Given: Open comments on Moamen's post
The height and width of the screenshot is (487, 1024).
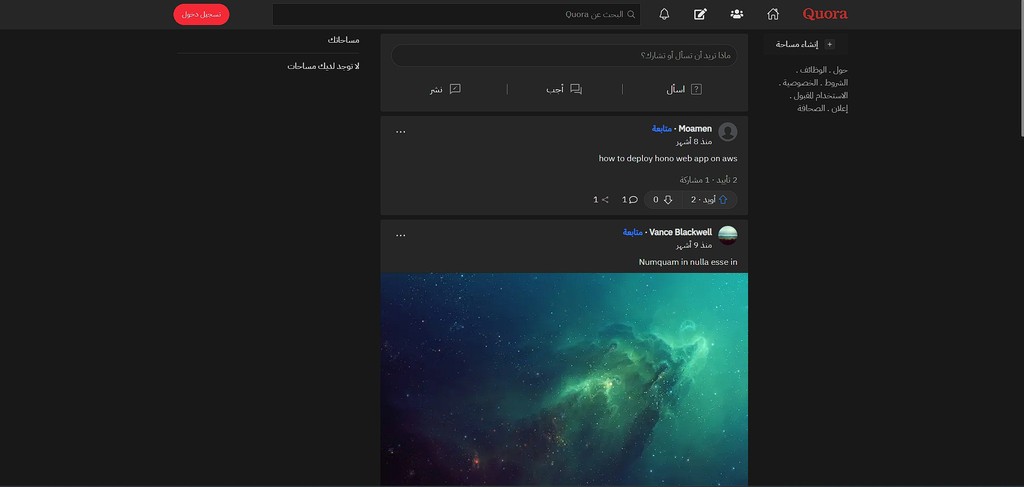Looking at the screenshot, I should (630, 199).
